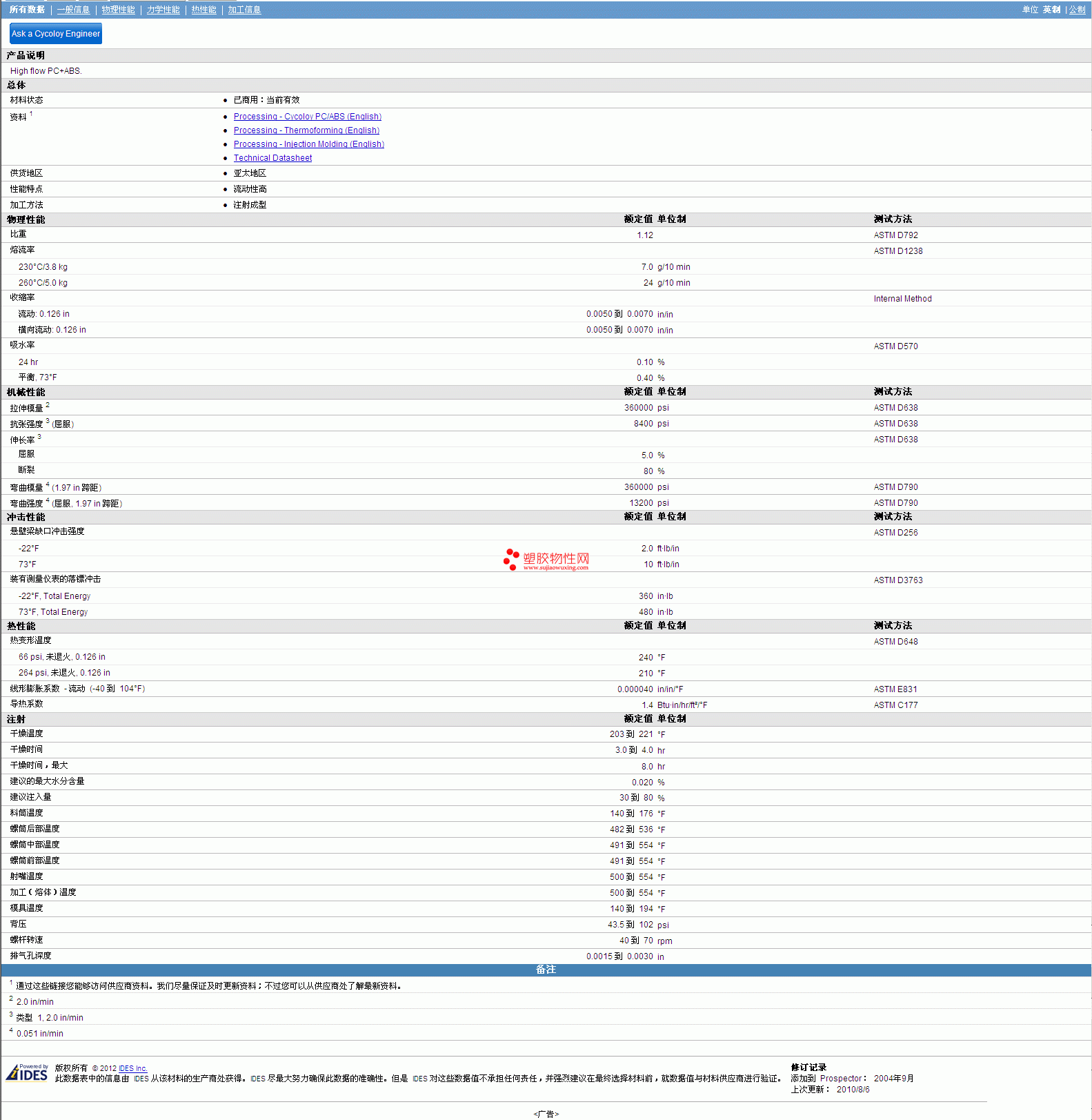
Task: Click the 弯曲强度 value 13200
Action: [x=641, y=503]
